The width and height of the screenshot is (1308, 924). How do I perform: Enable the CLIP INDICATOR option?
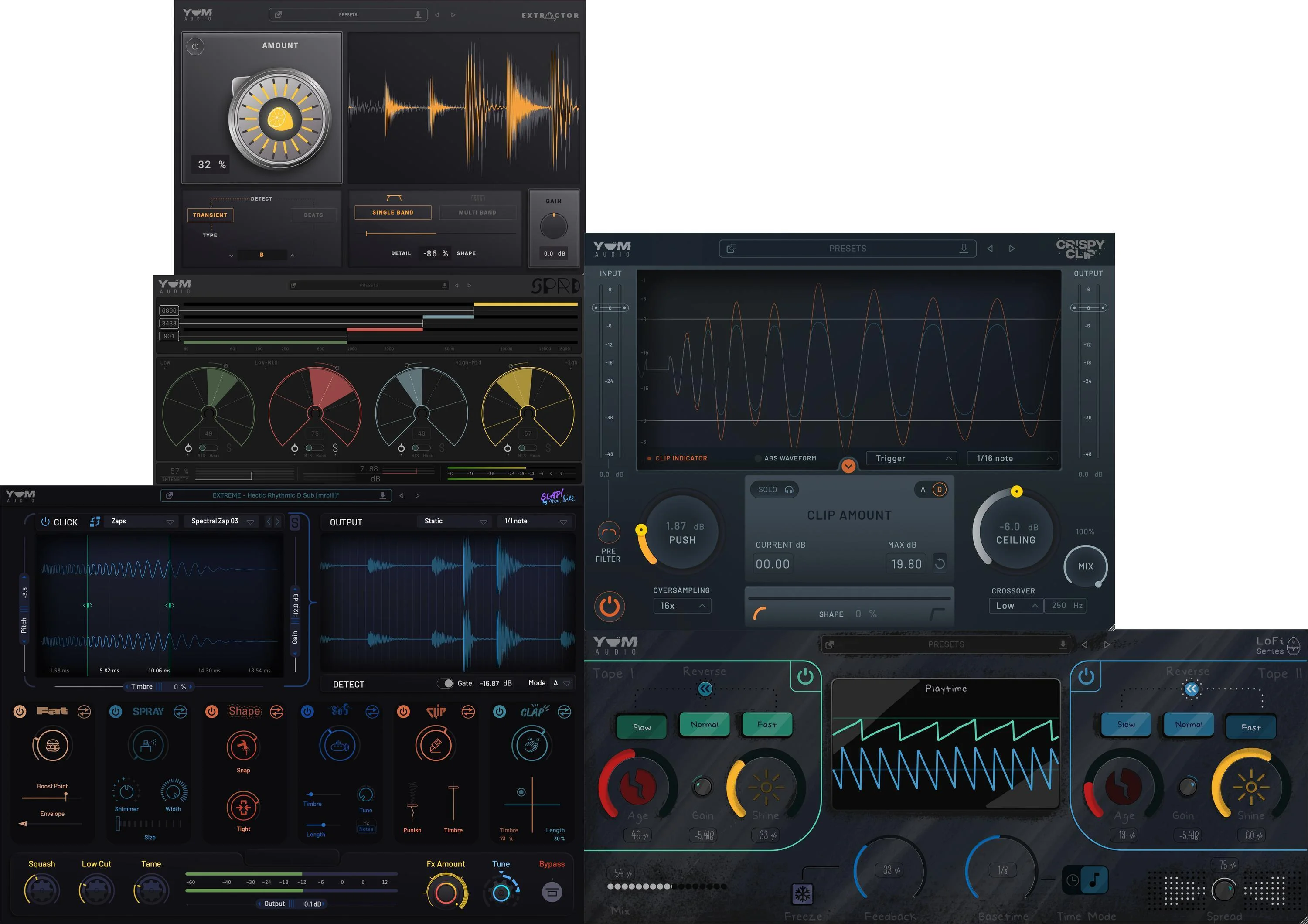click(x=677, y=459)
